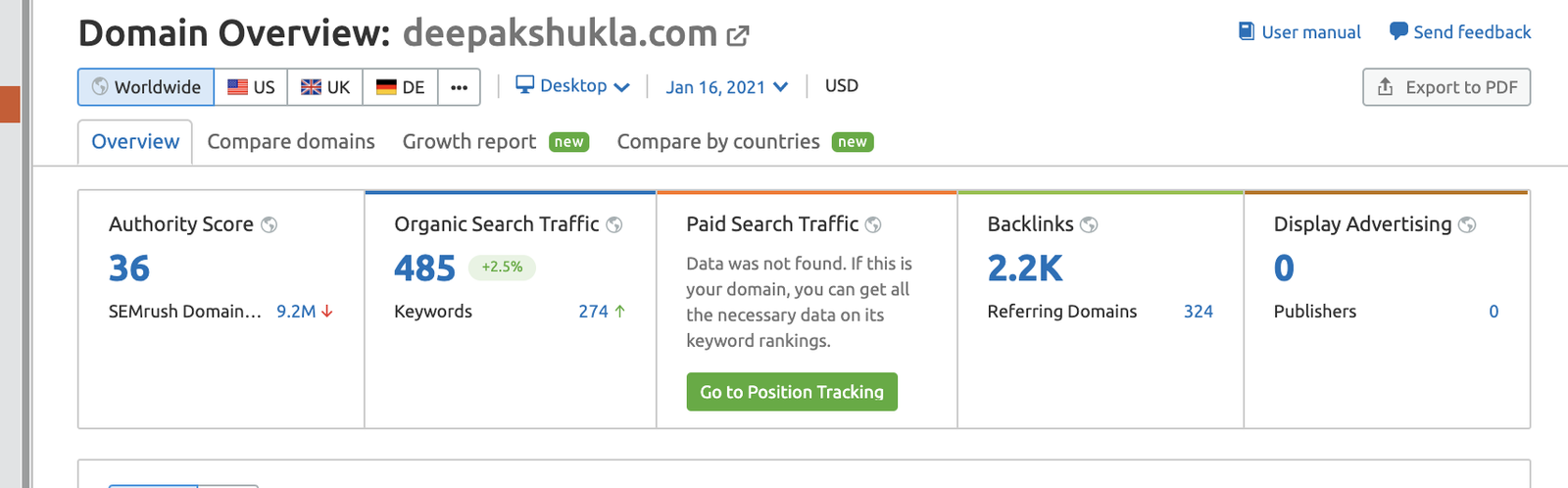Click the Export to PDF button
This screenshot has height=488, width=1568.
pyautogui.click(x=1446, y=87)
